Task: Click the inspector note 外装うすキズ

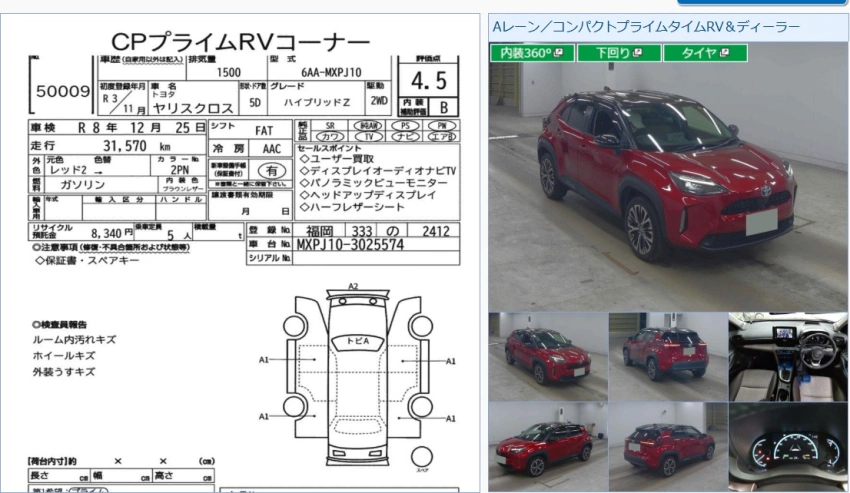Action: [64, 372]
